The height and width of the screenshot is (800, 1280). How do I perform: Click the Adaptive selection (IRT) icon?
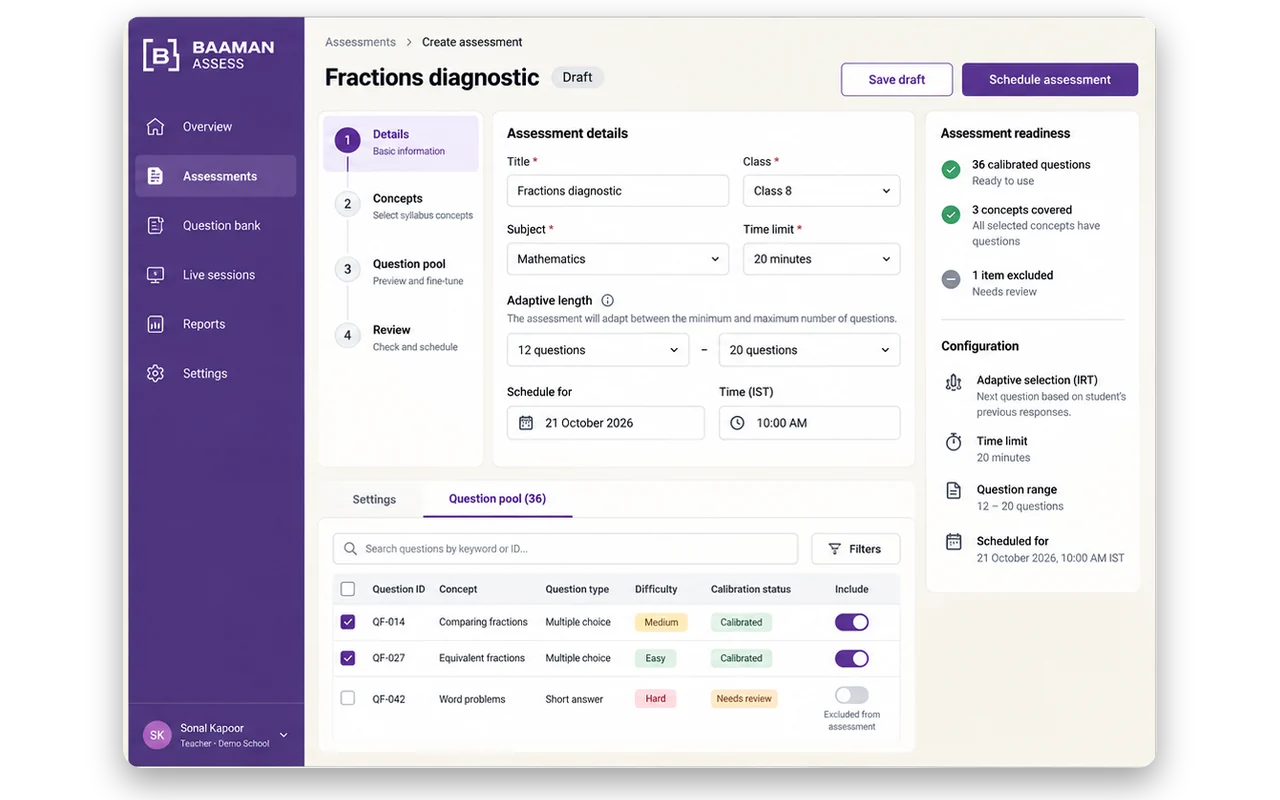954,381
